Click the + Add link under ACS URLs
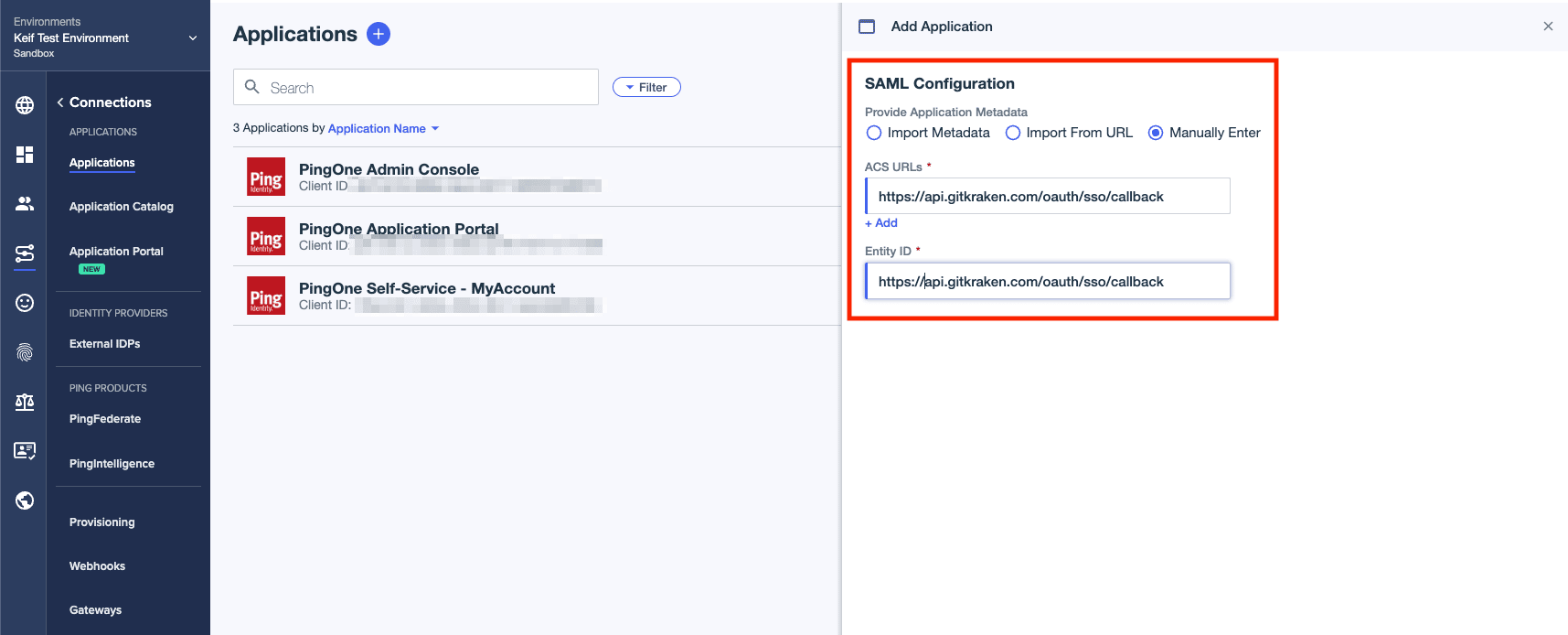 881,223
